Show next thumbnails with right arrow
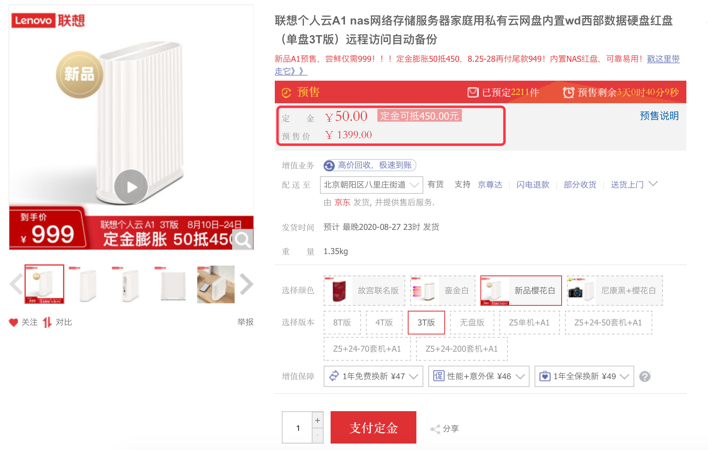Viewport: 708px width, 450px height. (246, 285)
